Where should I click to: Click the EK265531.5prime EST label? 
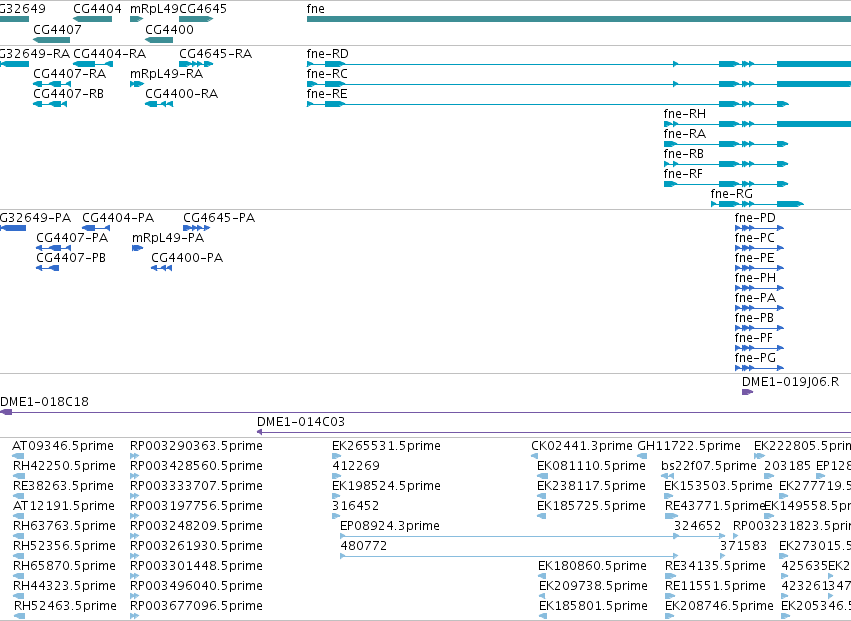[386, 446]
